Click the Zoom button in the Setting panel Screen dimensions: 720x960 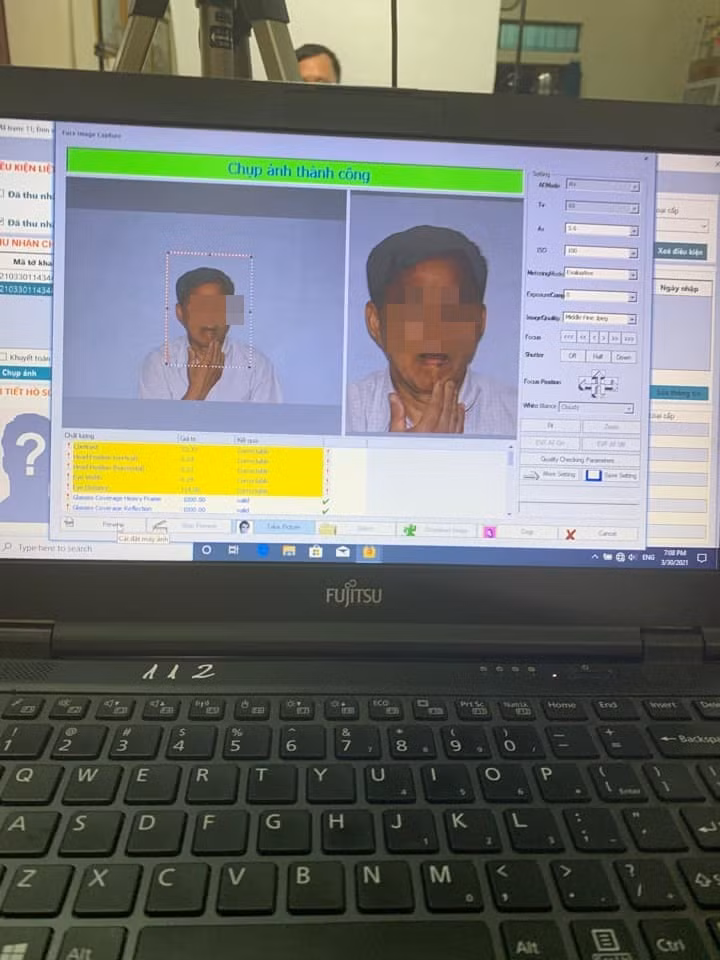pyautogui.click(x=611, y=427)
